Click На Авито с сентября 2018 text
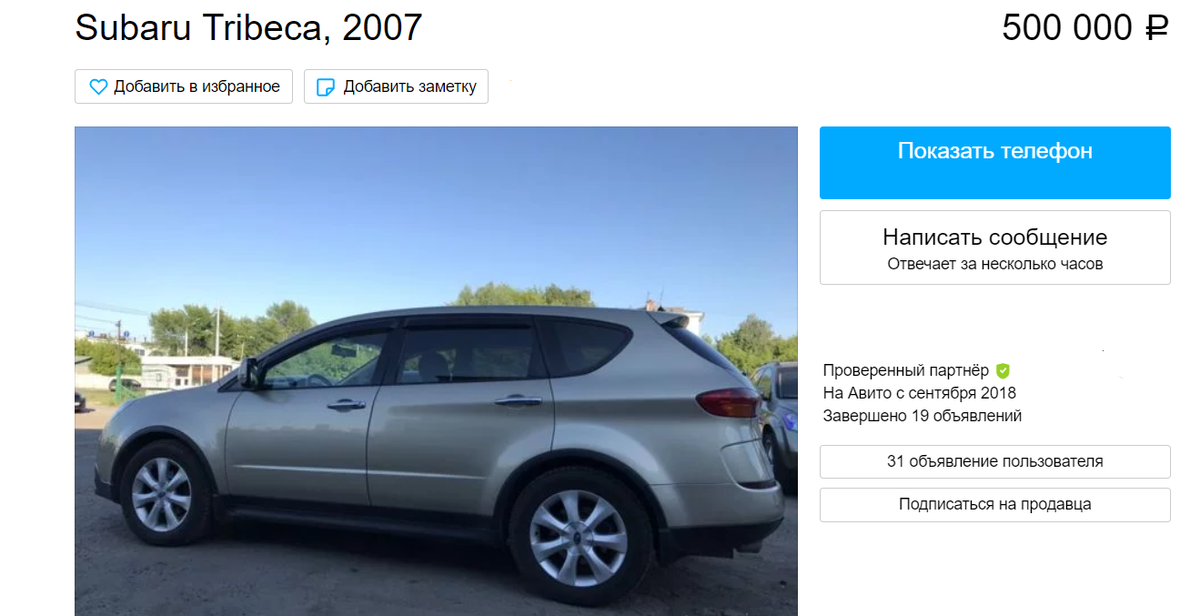 (x=920, y=393)
